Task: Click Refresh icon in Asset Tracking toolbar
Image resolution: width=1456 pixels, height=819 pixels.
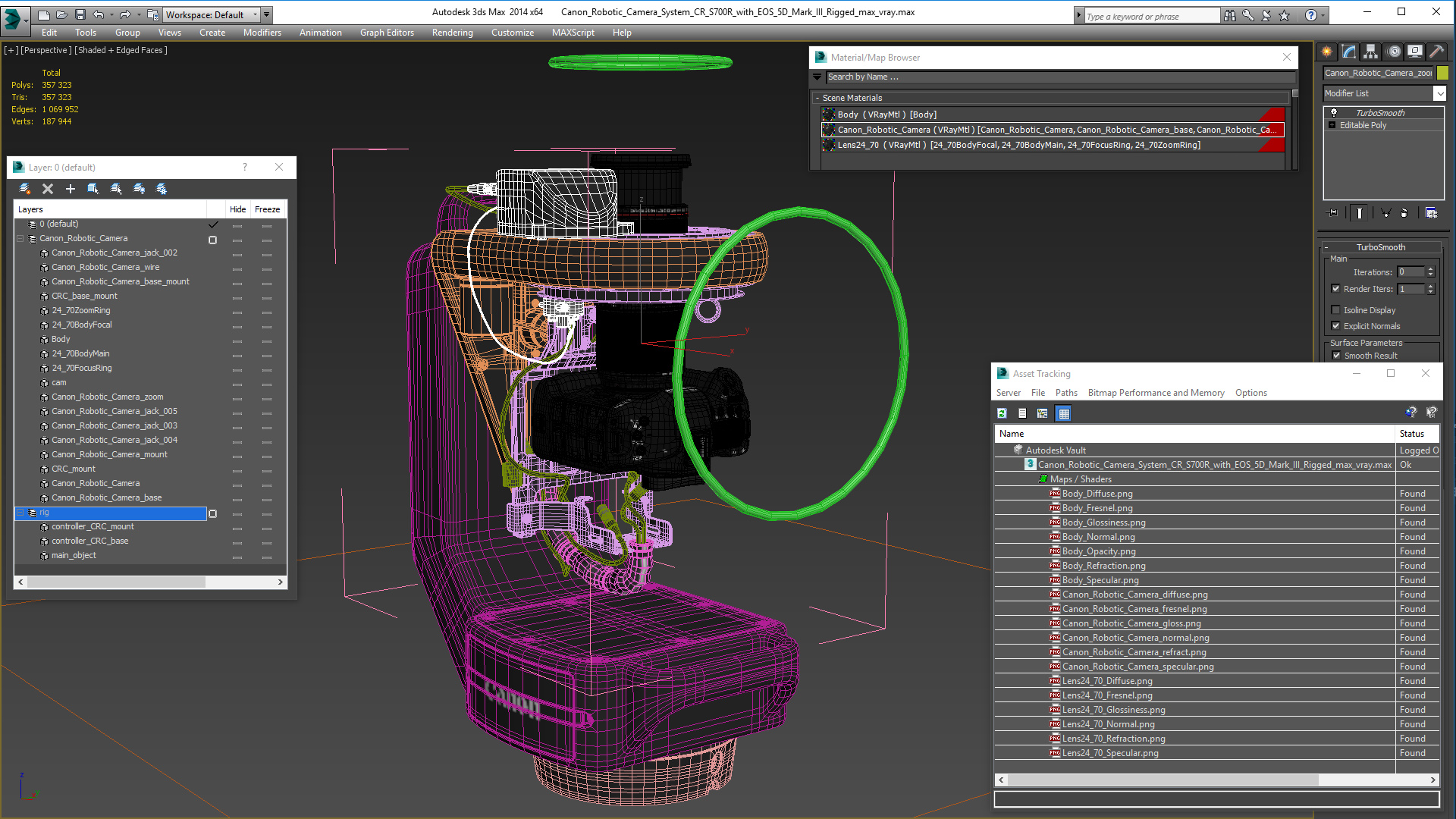Action: pos(1002,413)
